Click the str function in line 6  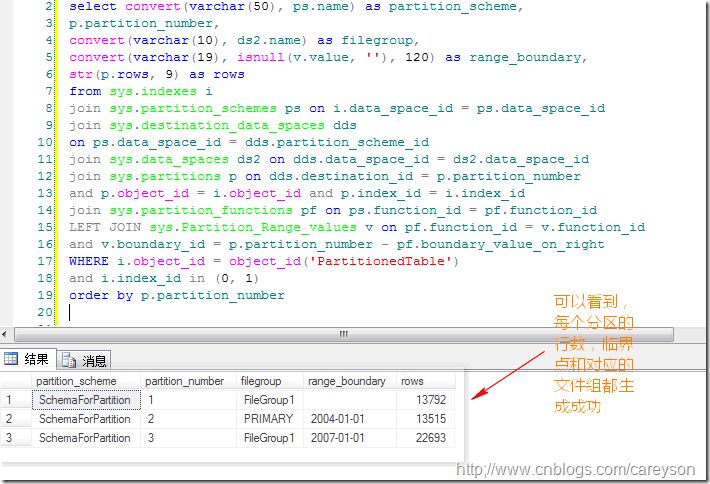(x=82, y=74)
